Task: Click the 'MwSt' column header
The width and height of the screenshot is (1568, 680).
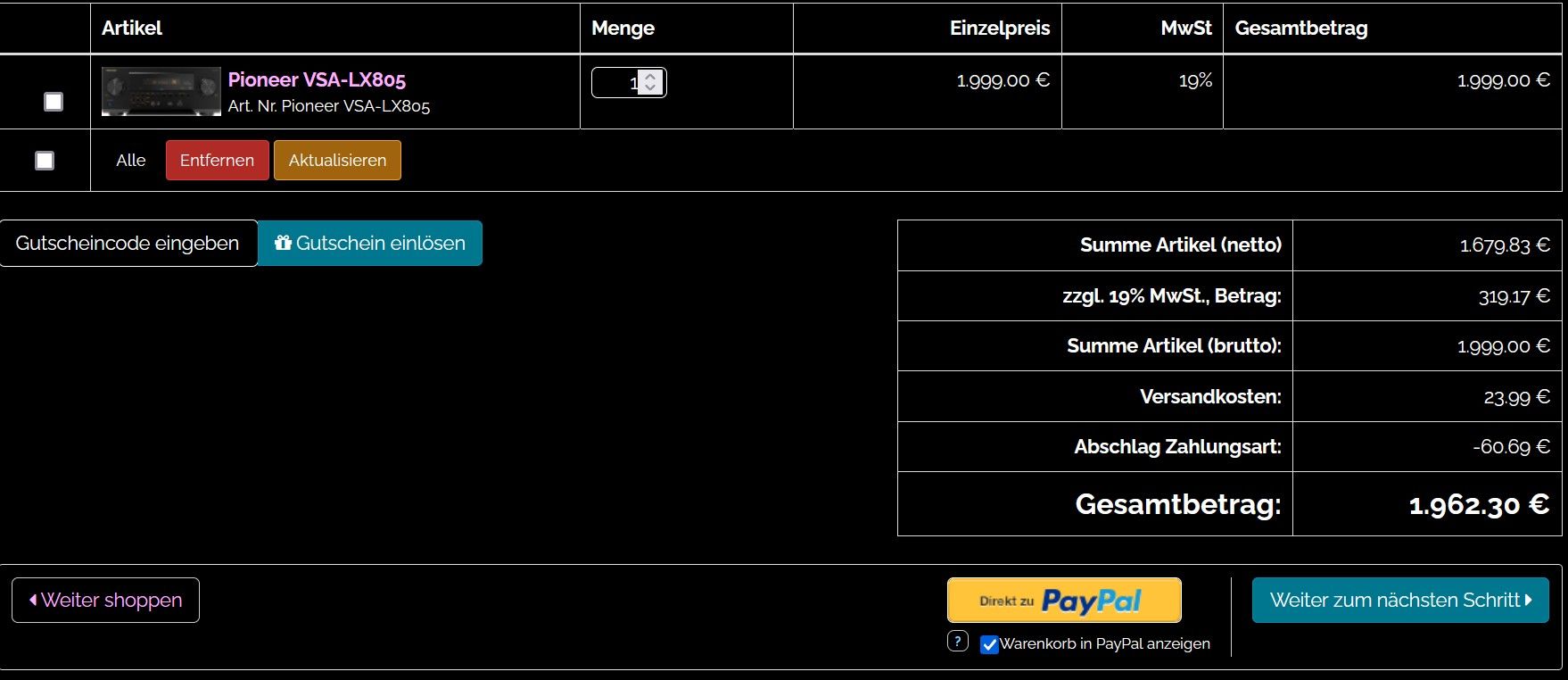Action: coord(1186,29)
